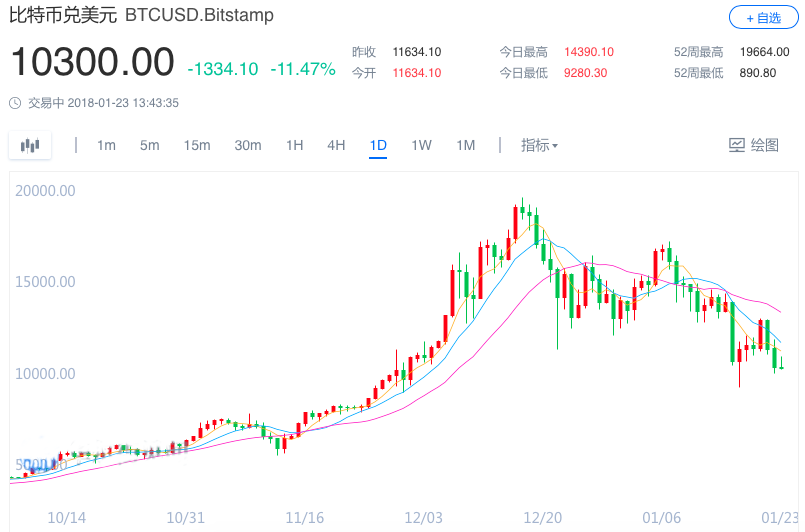Screen dimensions: 805x532
Task: Switch to the 4H timeframe
Action: [x=336, y=145]
